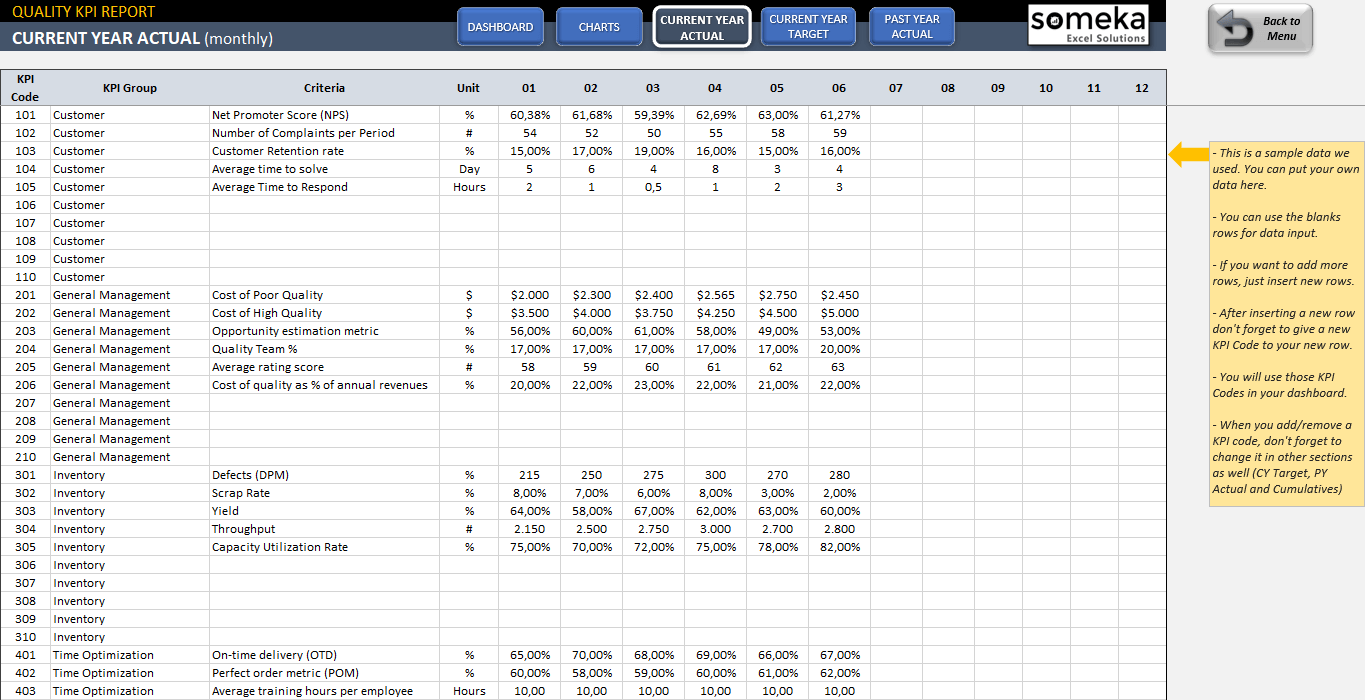This screenshot has height=700, width=1365.
Task: Open the DASHBOARD page
Action: (500, 27)
